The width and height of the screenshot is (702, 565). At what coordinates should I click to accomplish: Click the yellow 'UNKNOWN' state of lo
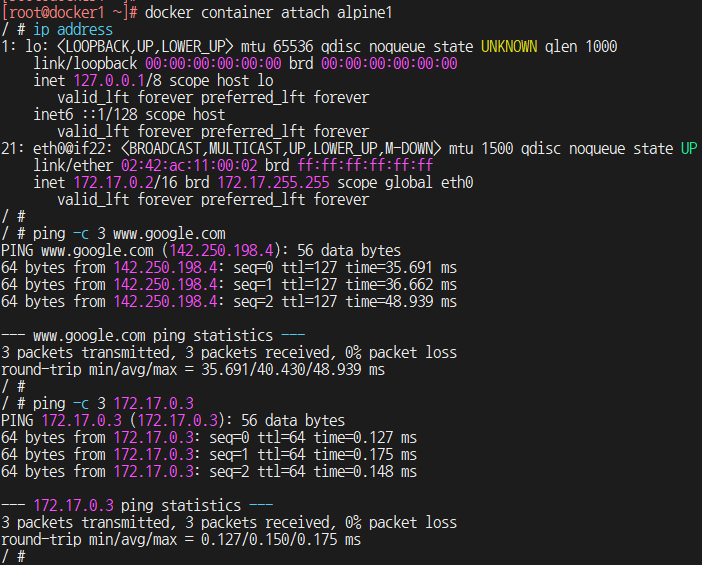pyautogui.click(x=509, y=47)
